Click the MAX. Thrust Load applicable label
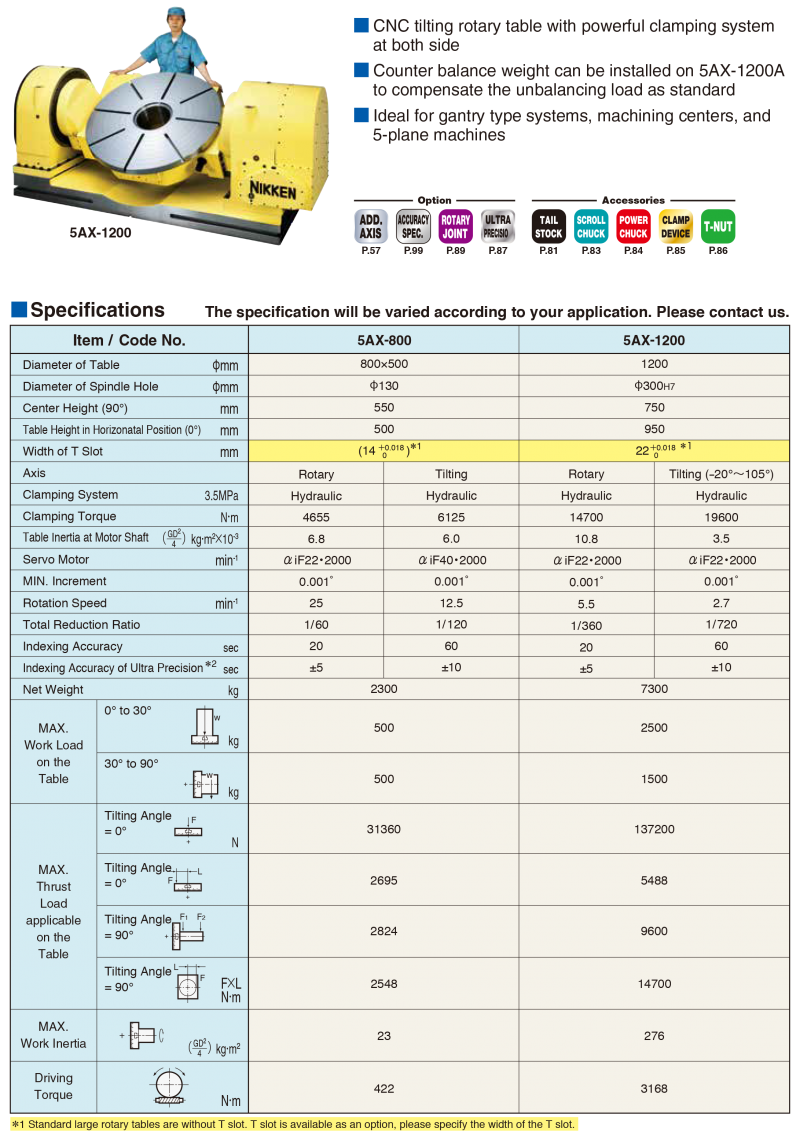This screenshot has width=800, height=1143. (x=53, y=911)
